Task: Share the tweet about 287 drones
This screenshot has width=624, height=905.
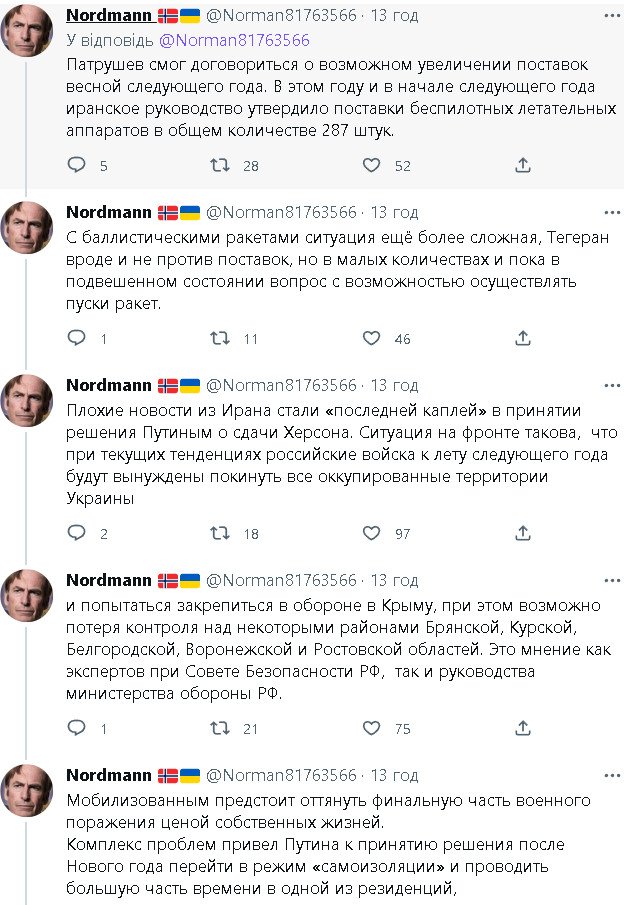Action: [x=522, y=165]
